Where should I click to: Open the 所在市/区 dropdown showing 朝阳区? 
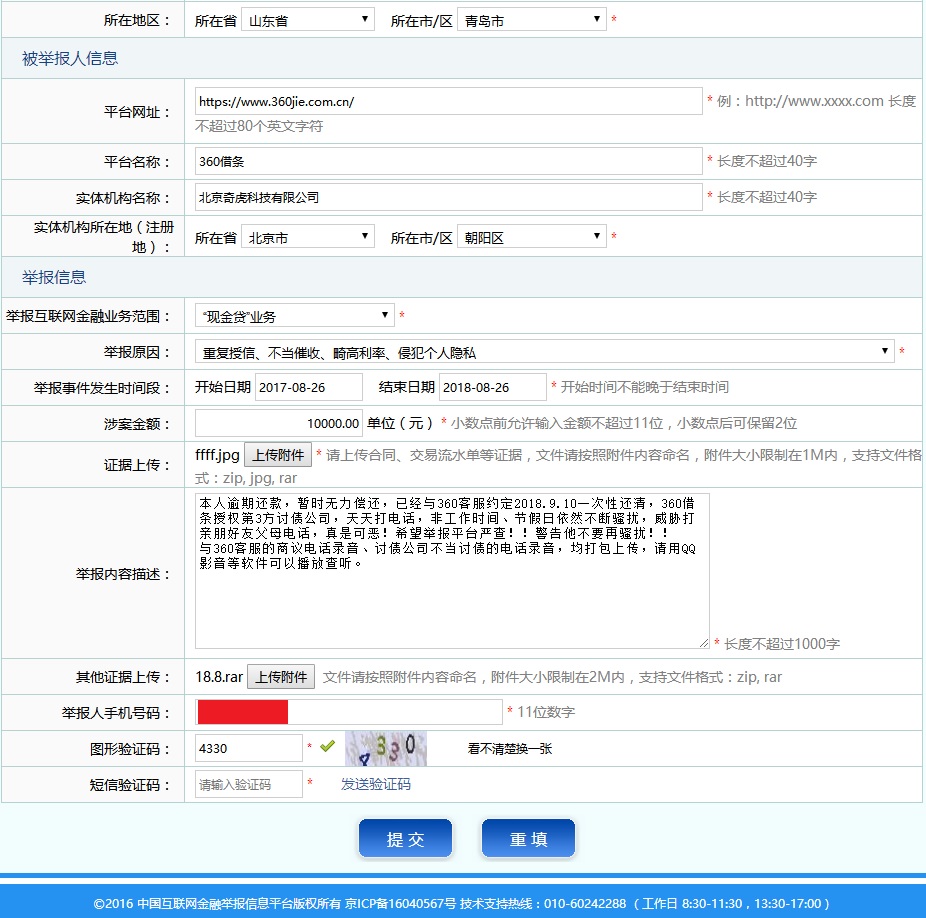532,237
